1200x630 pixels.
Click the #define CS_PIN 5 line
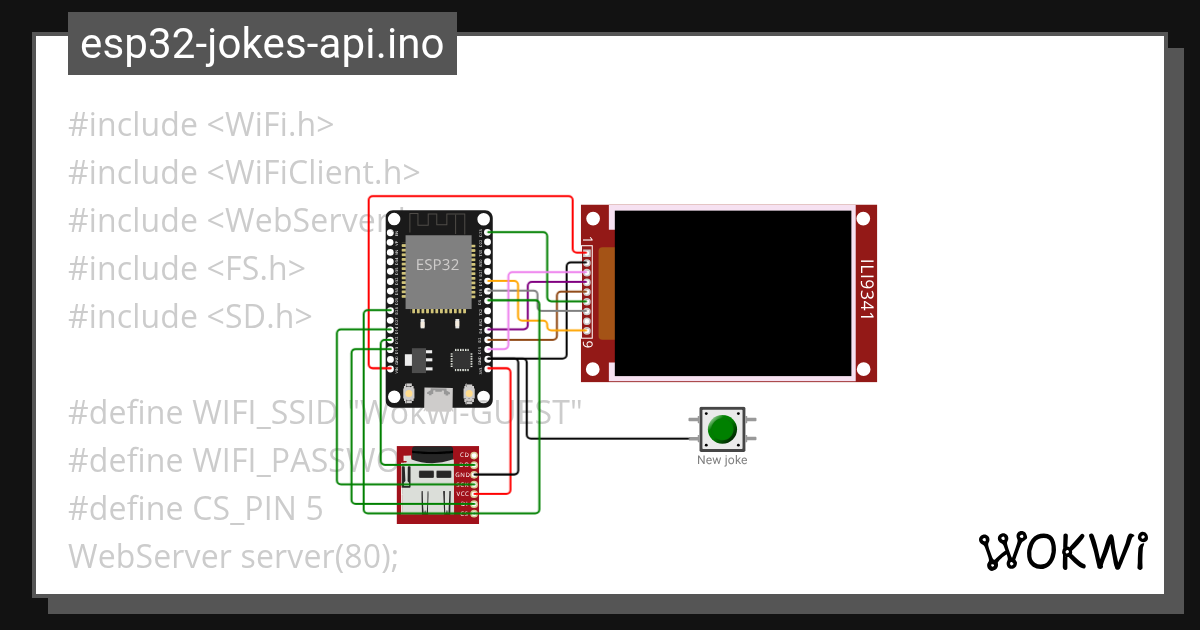(x=195, y=509)
